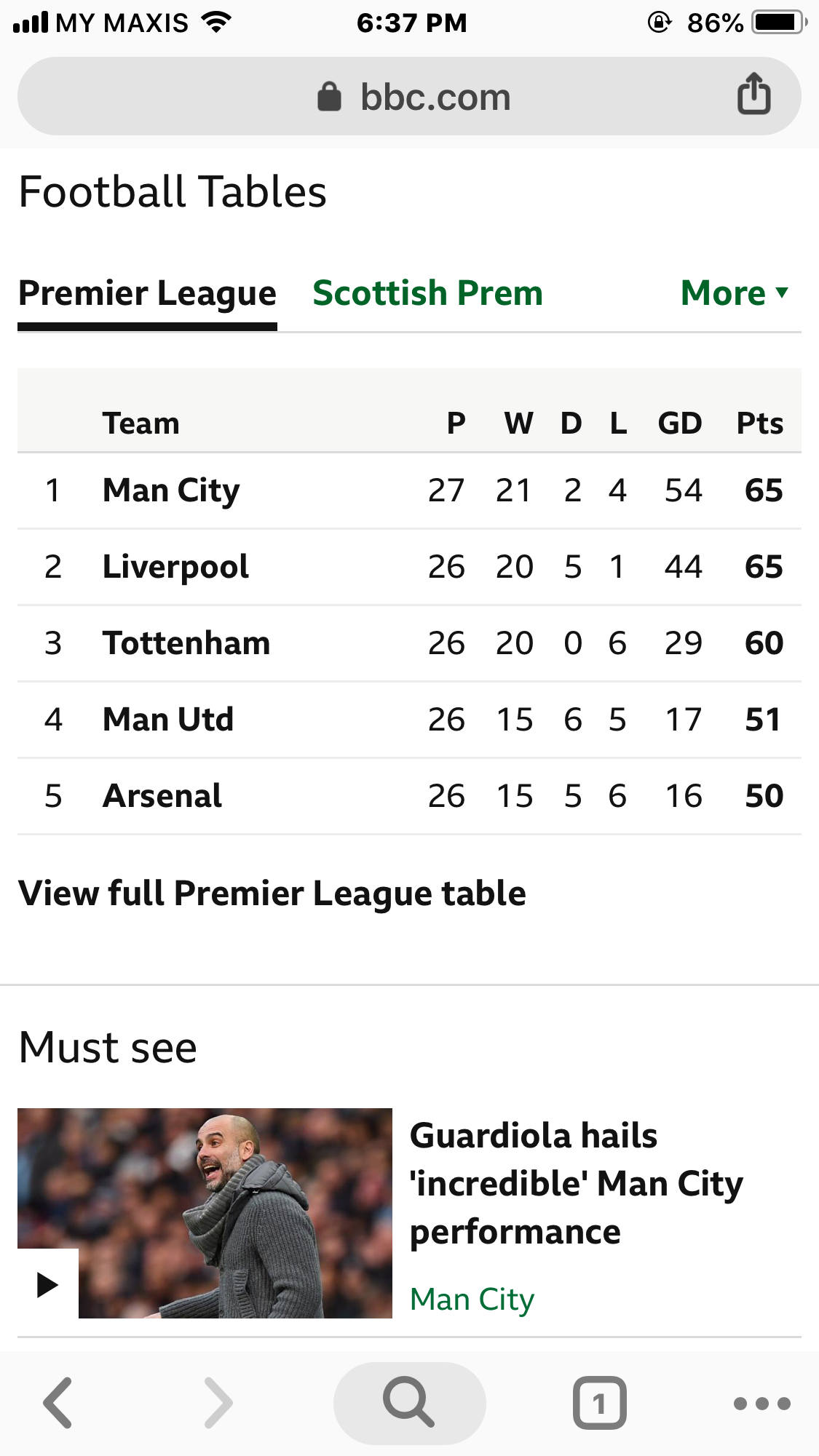The width and height of the screenshot is (819, 1456).
Task: Open the tabs switcher icon
Action: click(x=599, y=1402)
